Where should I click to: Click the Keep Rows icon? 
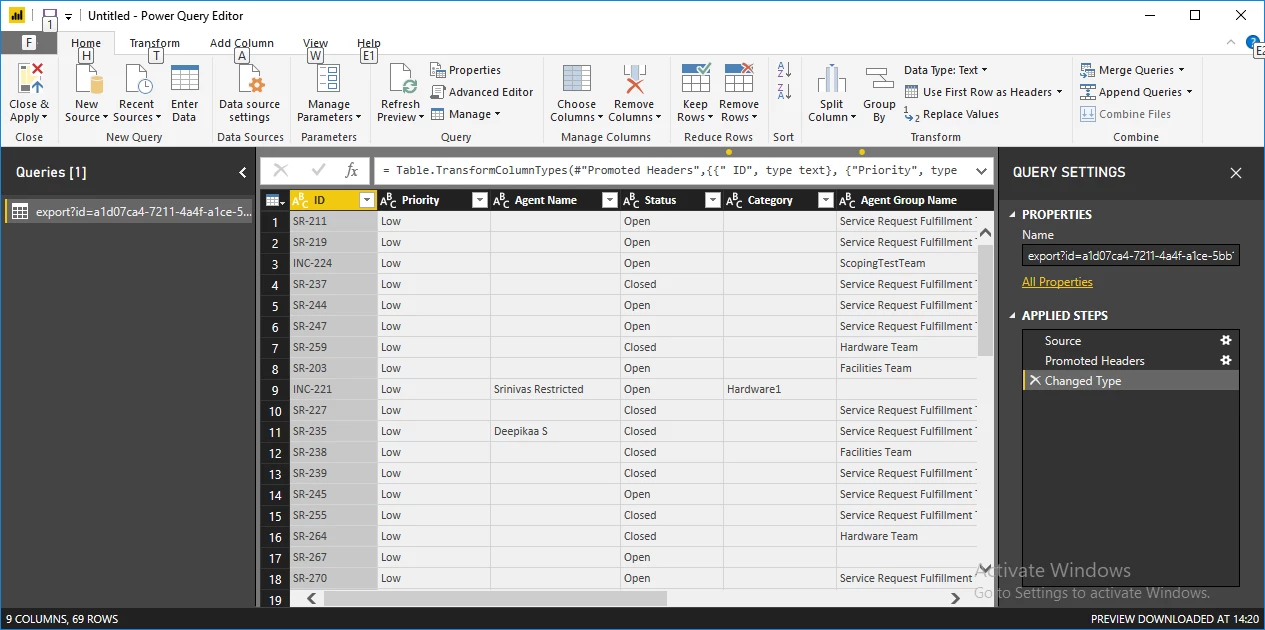point(695,79)
